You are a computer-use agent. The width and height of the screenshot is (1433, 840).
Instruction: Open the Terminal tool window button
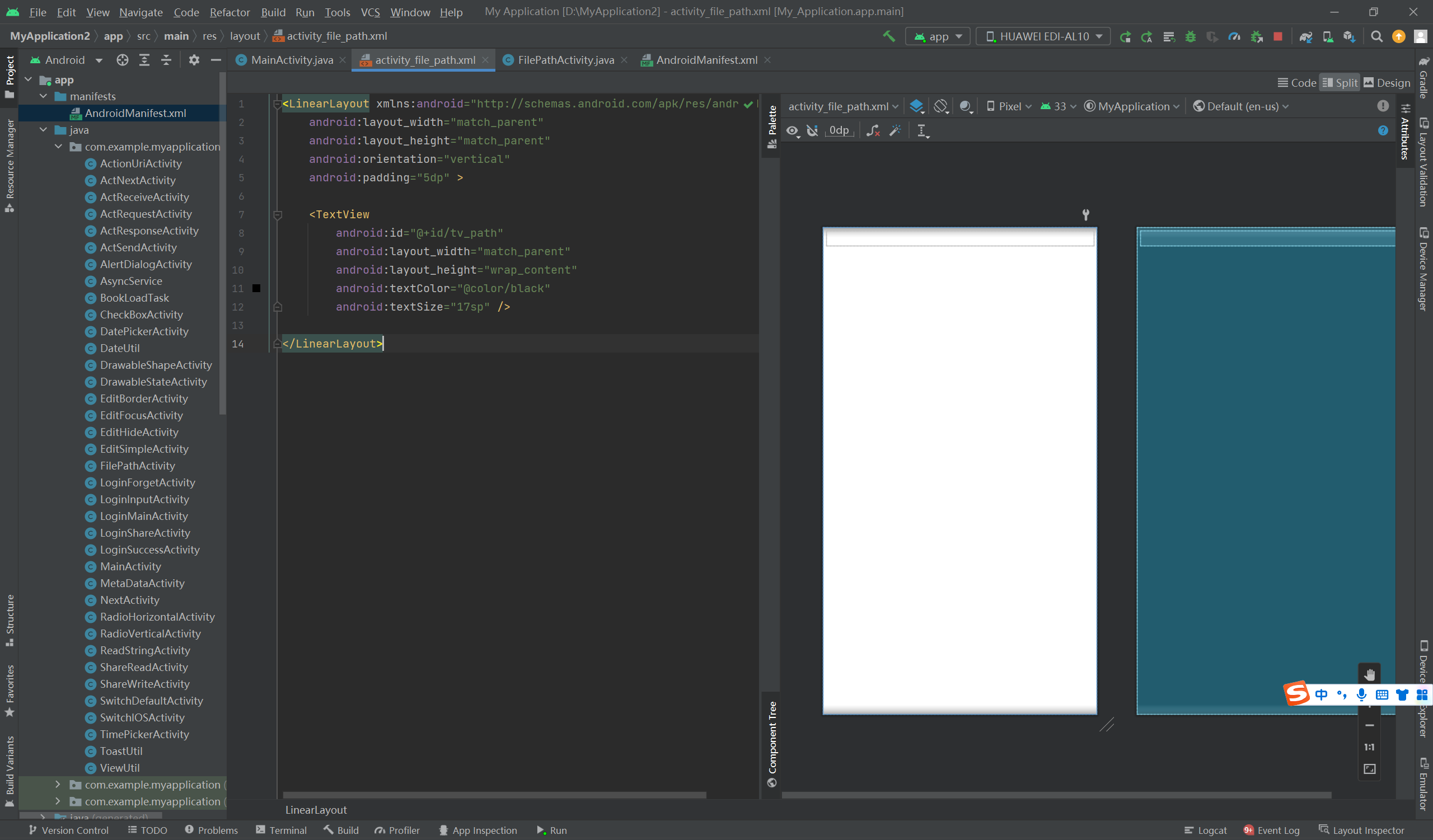[x=281, y=830]
